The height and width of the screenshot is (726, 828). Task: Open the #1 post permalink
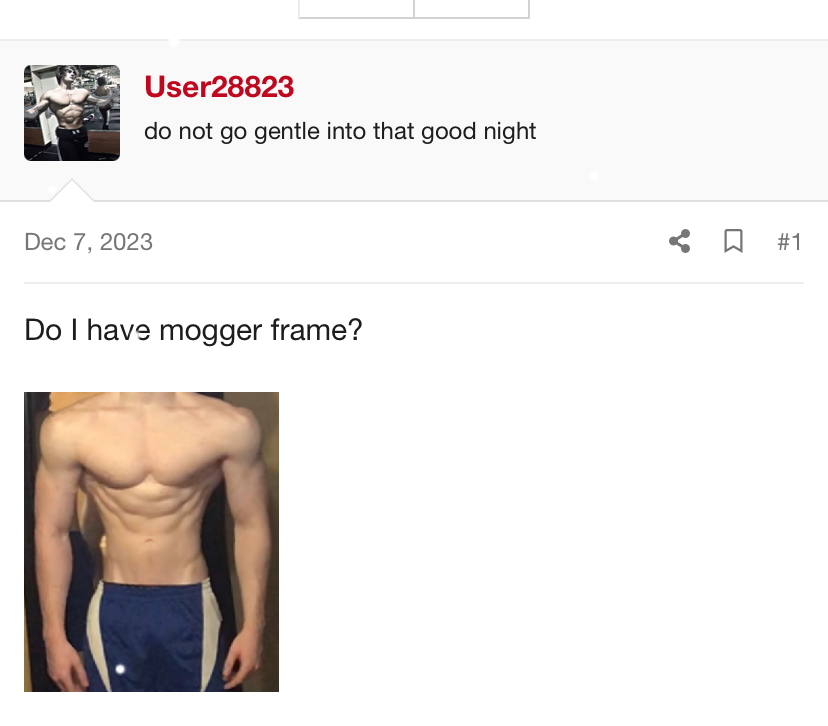(789, 242)
